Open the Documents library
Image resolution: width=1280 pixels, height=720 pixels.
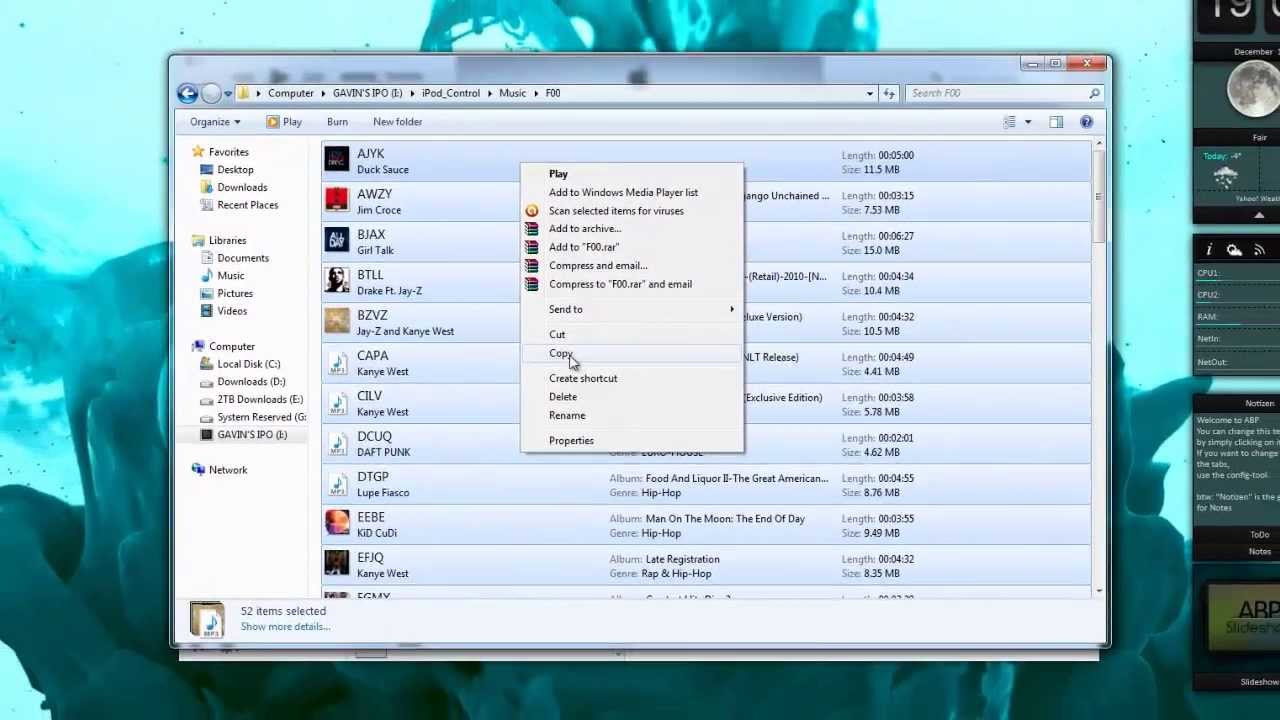(243, 258)
